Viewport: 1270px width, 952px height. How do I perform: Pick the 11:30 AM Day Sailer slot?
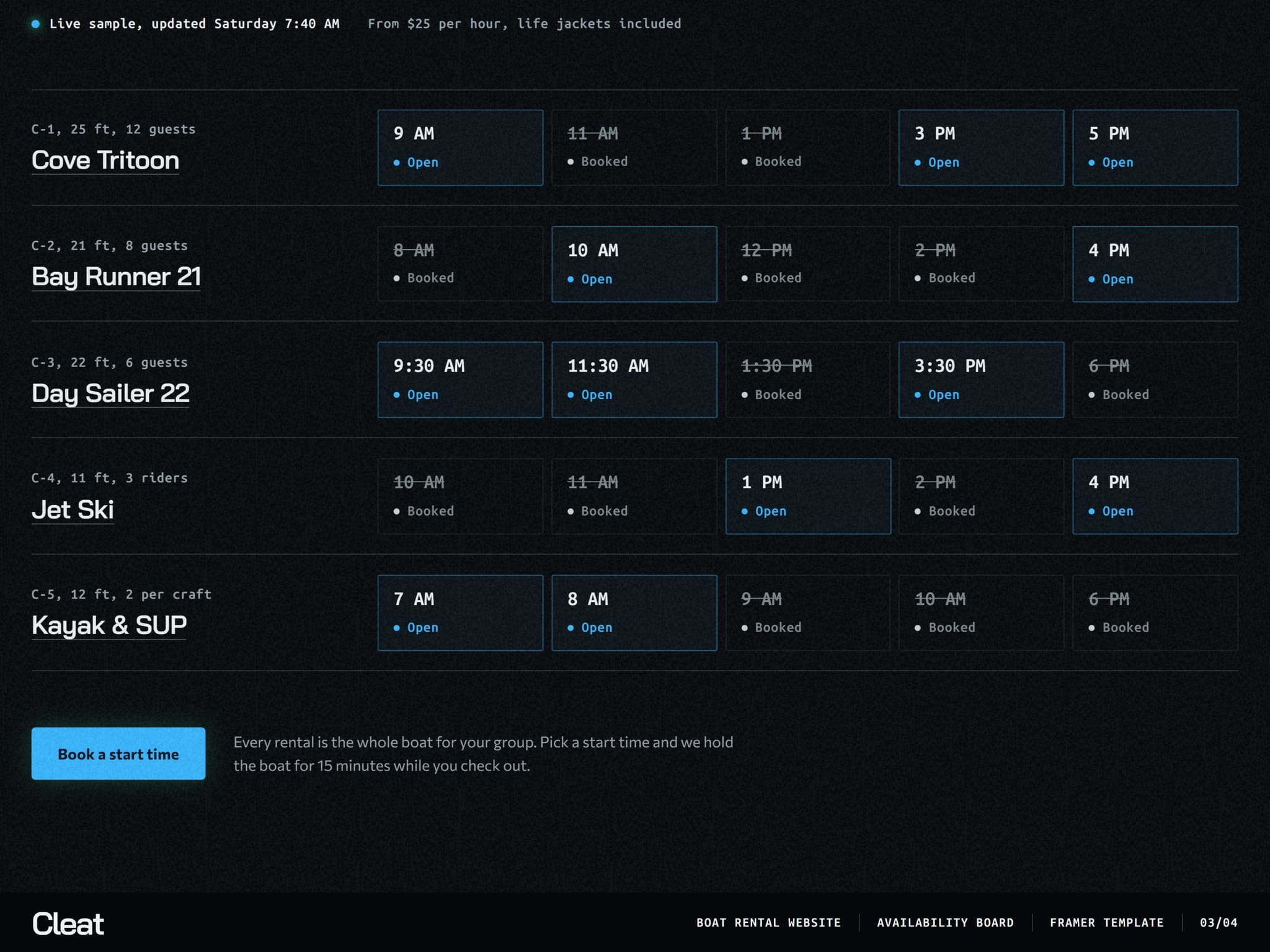(634, 380)
